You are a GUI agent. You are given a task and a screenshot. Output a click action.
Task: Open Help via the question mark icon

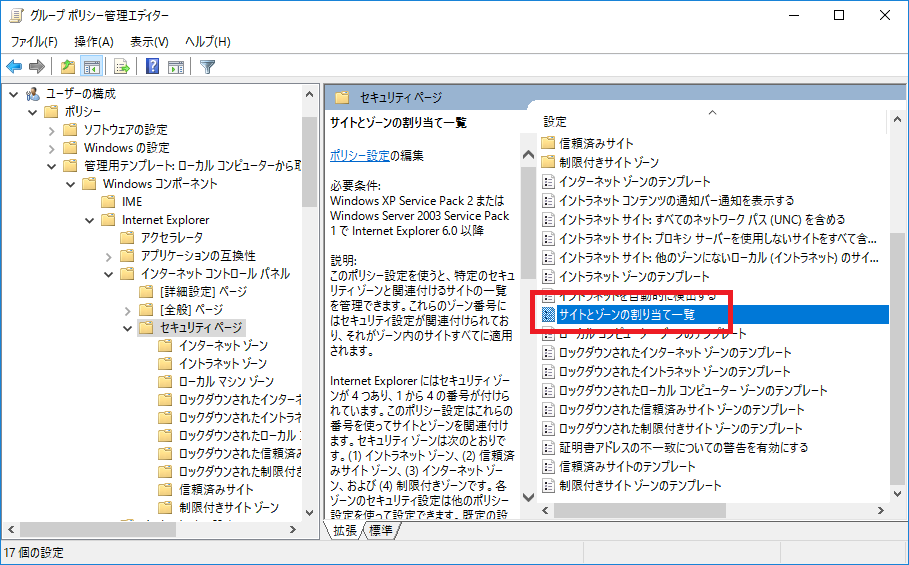(x=153, y=67)
